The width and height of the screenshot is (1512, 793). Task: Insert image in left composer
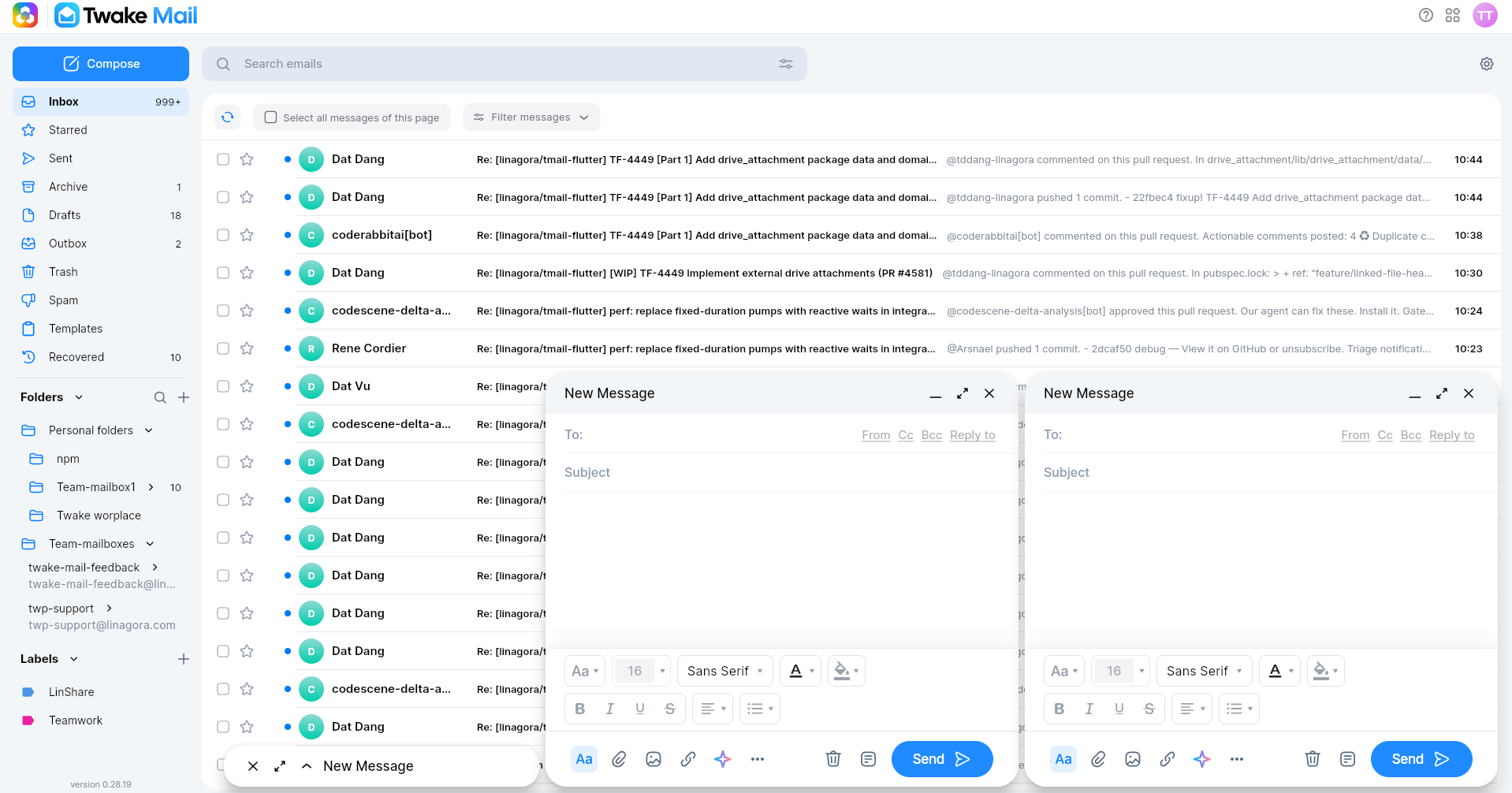tap(654, 759)
